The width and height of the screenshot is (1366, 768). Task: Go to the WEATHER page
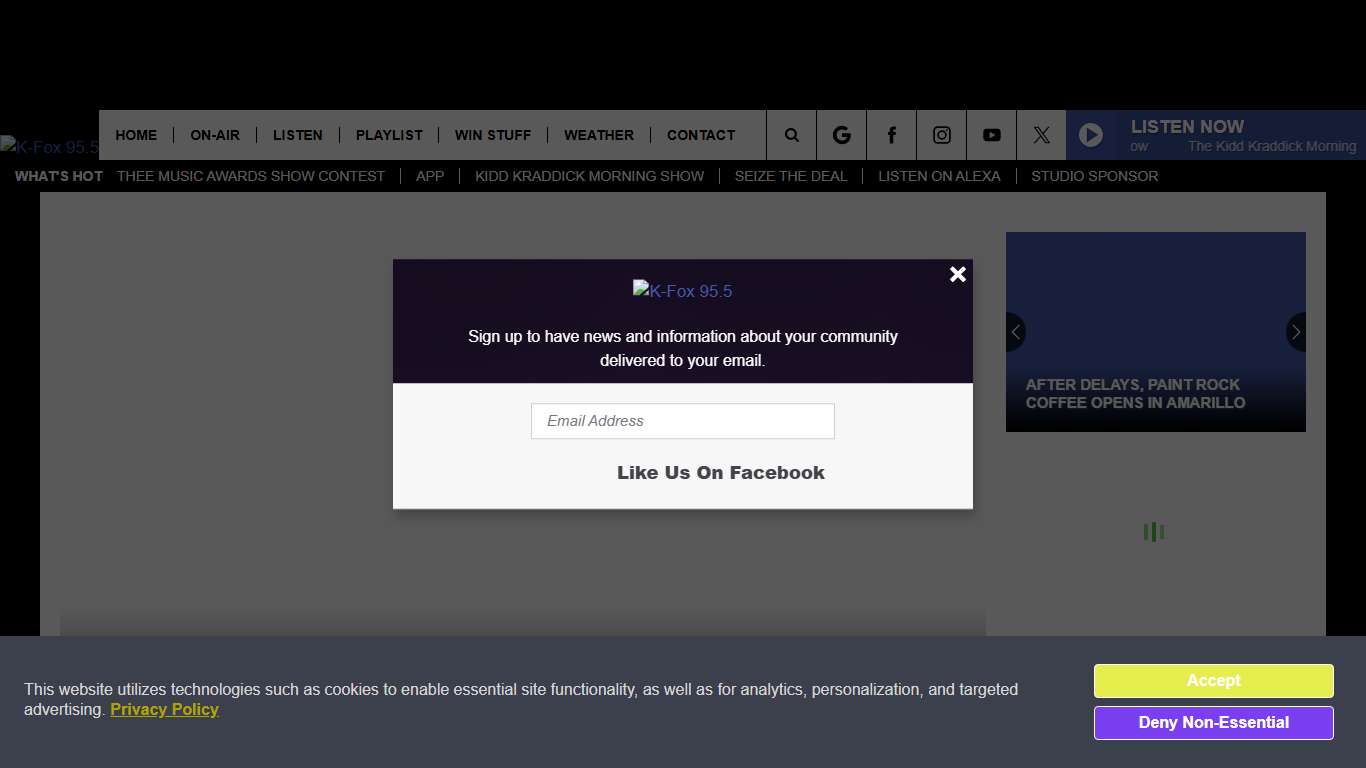tap(599, 135)
